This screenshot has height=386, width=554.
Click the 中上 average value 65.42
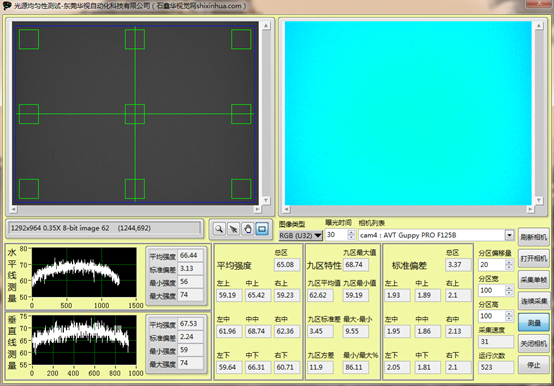(x=258, y=295)
